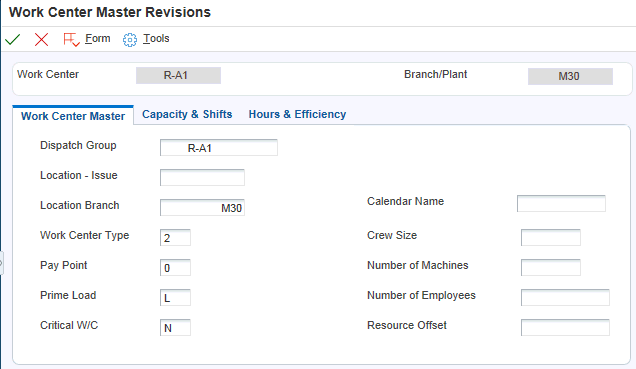Click the Work Center Master Revisions title
The width and height of the screenshot is (636, 369).
(x=110, y=12)
